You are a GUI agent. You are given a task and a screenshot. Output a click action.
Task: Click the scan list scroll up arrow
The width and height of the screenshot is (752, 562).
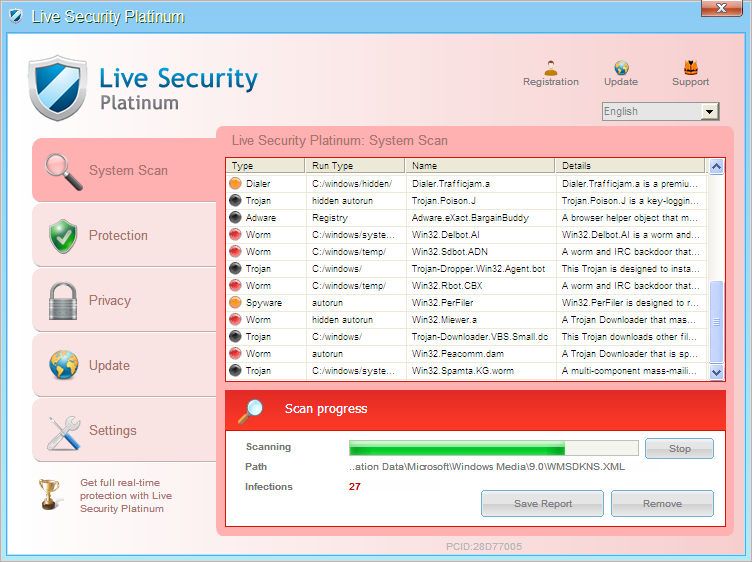(716, 167)
